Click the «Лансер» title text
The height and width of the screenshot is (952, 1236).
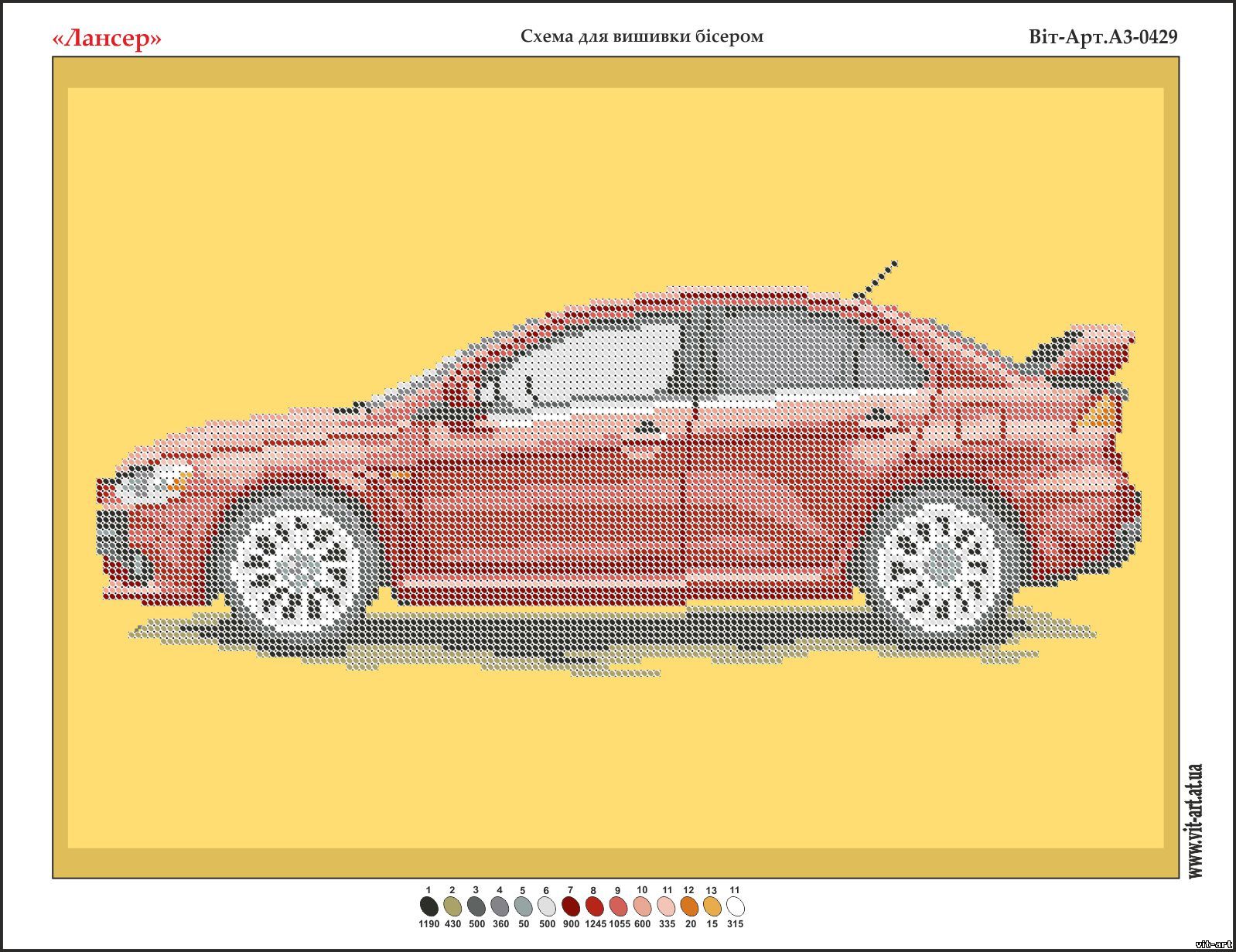tap(107, 38)
